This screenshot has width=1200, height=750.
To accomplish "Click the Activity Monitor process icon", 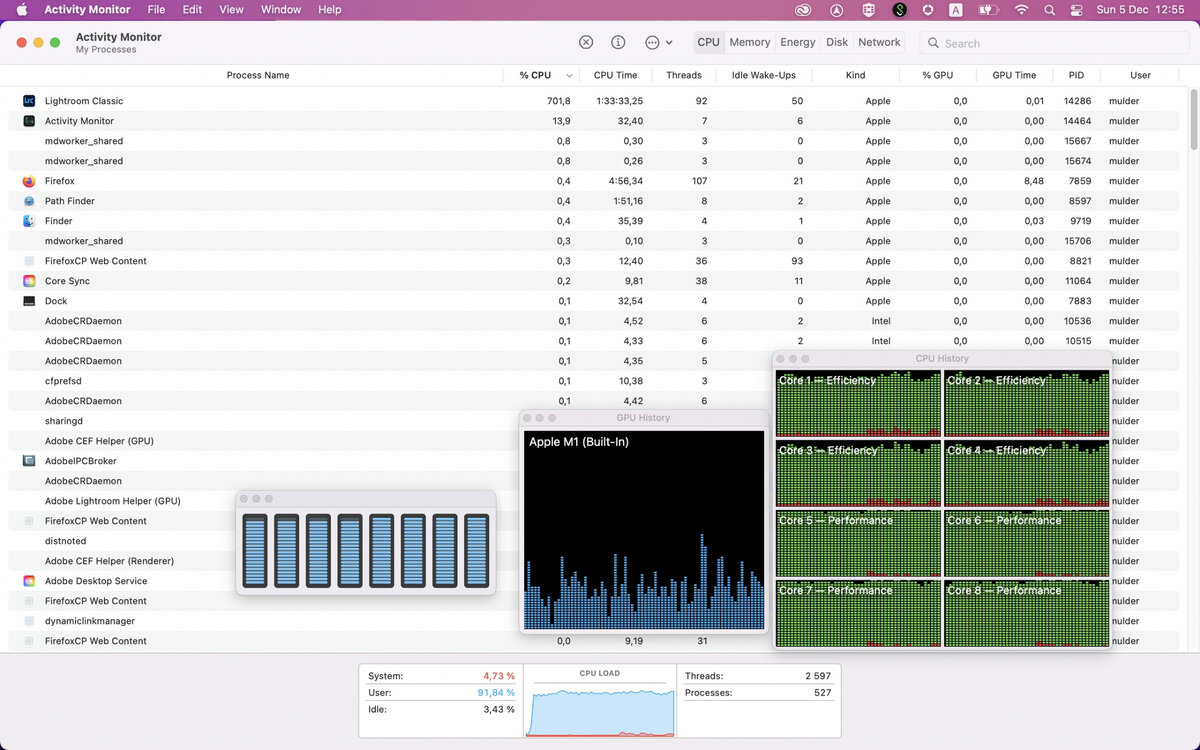I will 29,121.
